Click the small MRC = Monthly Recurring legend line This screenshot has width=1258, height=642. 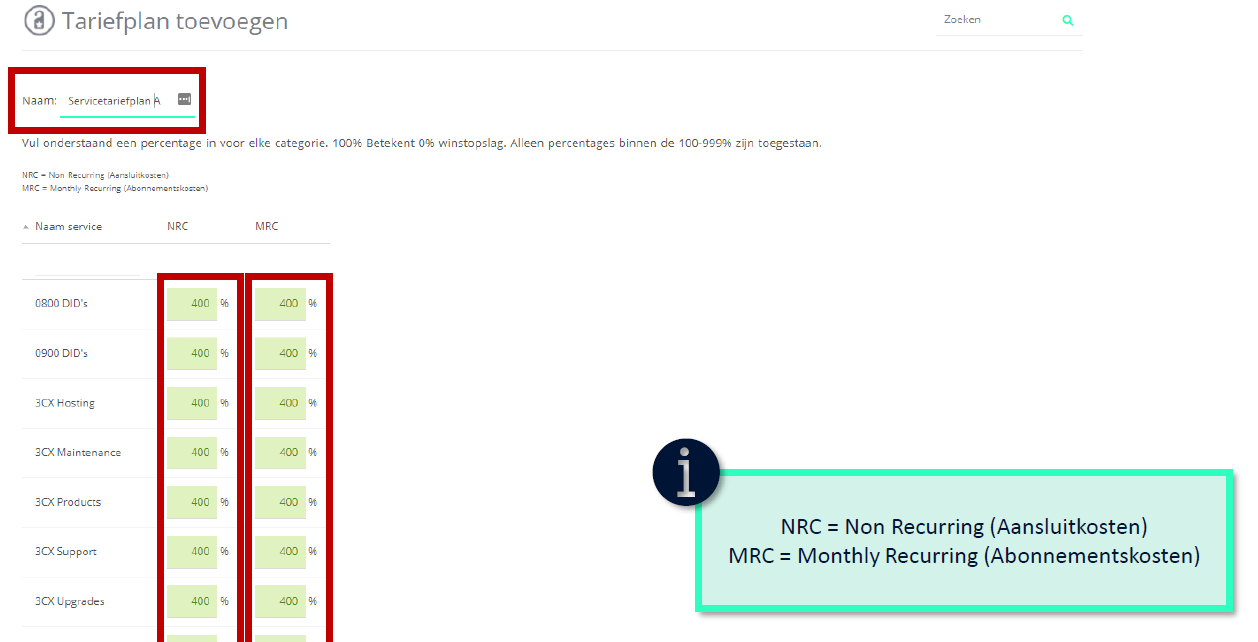click(115, 188)
